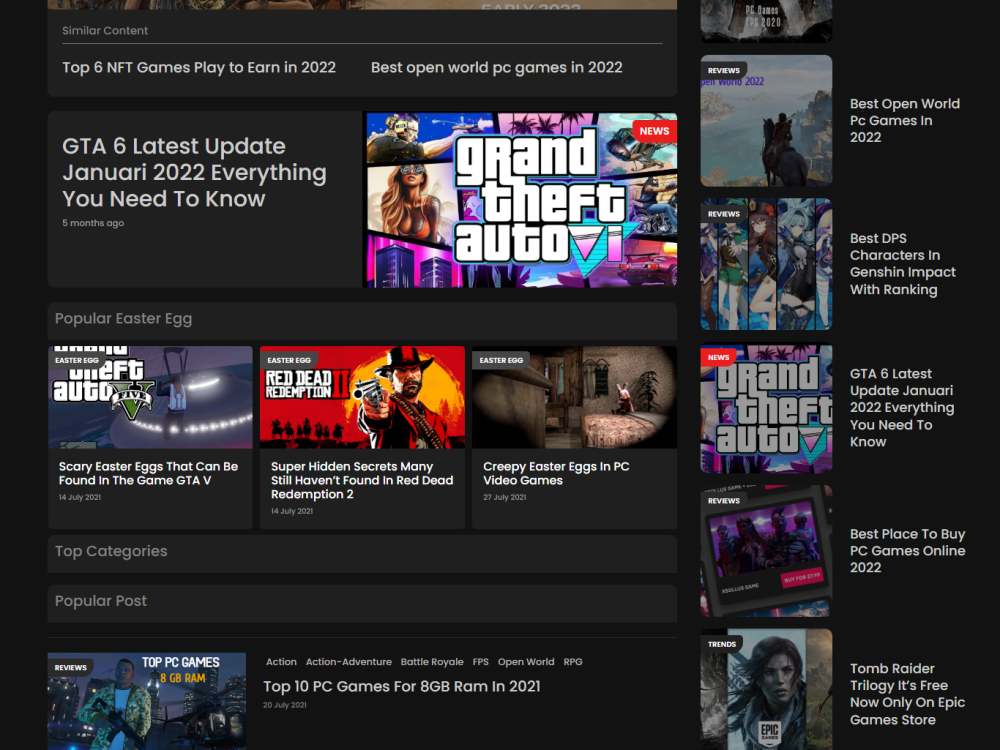1000x750 pixels.
Task: Click the 'Similar Content' label
Action: 105,31
